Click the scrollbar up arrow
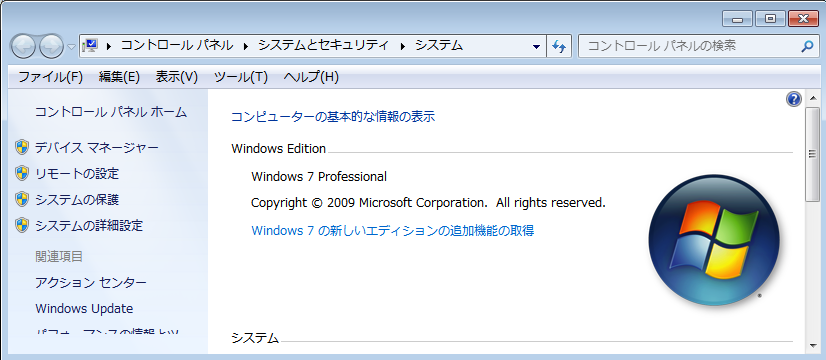 (813, 98)
